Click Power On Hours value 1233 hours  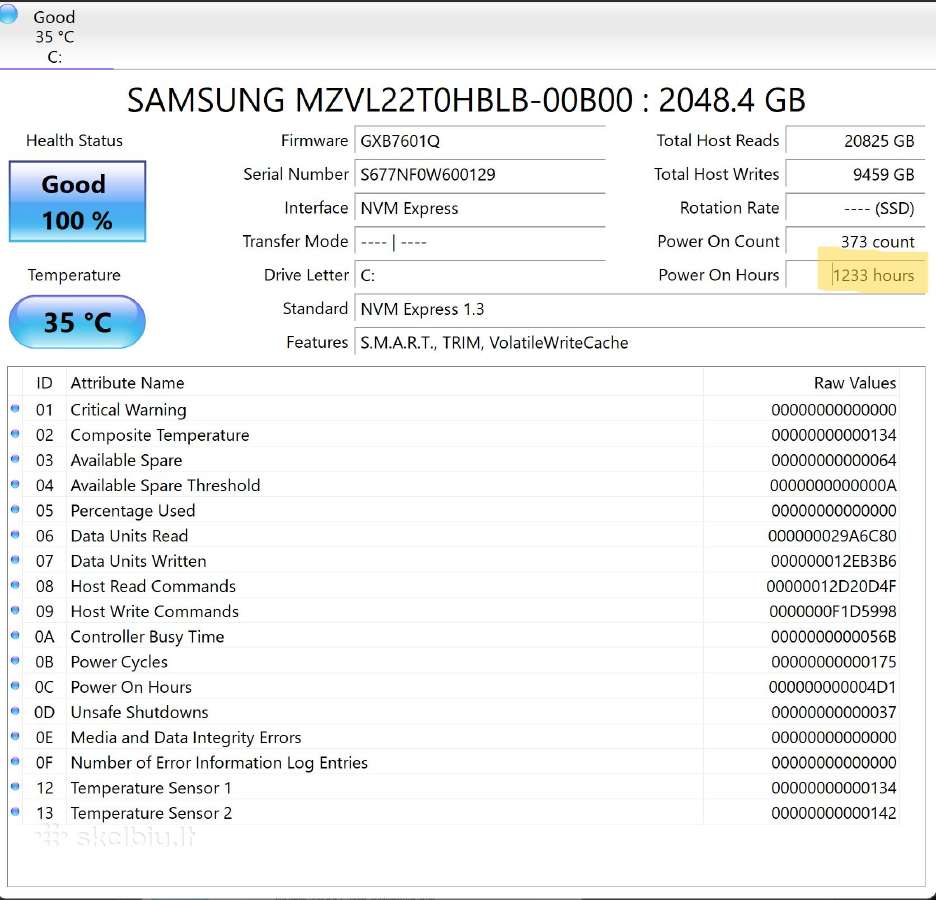(x=855, y=275)
